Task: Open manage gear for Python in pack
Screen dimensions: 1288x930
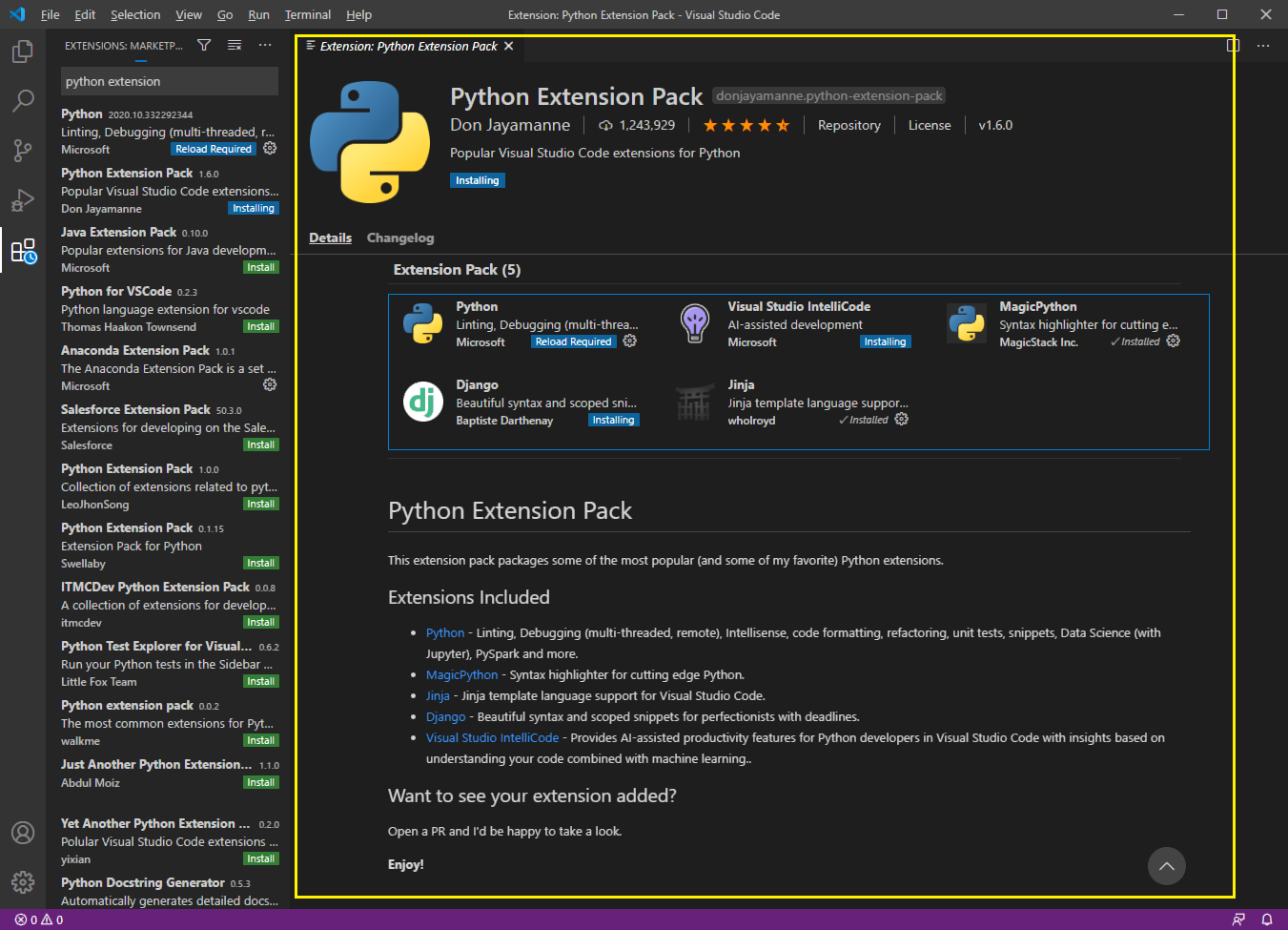Action: (629, 341)
